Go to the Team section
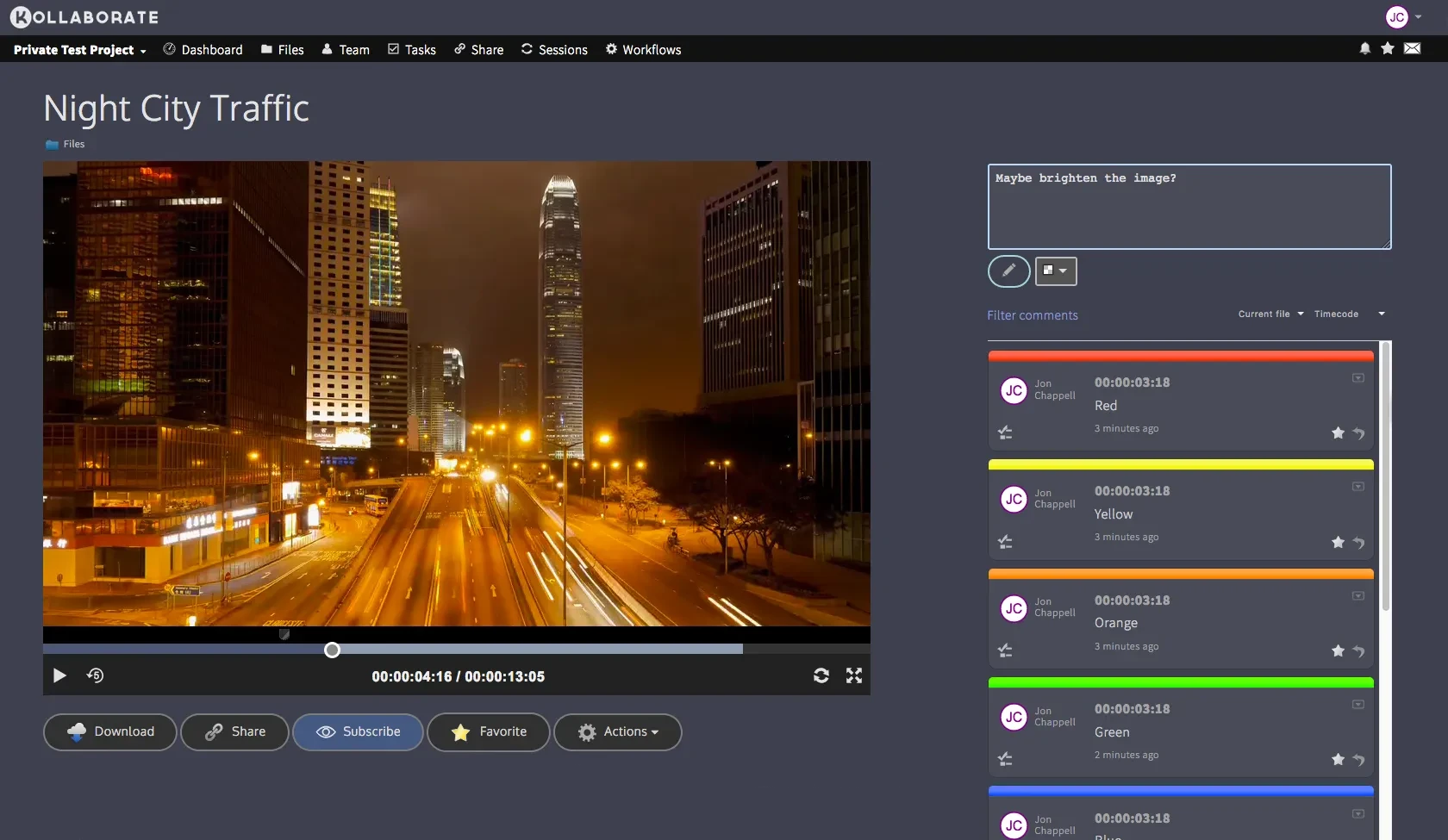Image resolution: width=1448 pixels, height=840 pixels. click(346, 49)
